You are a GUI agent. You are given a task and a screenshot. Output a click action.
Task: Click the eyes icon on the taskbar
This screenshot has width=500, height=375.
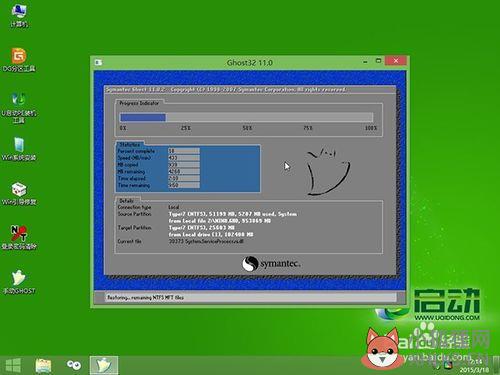74,365
